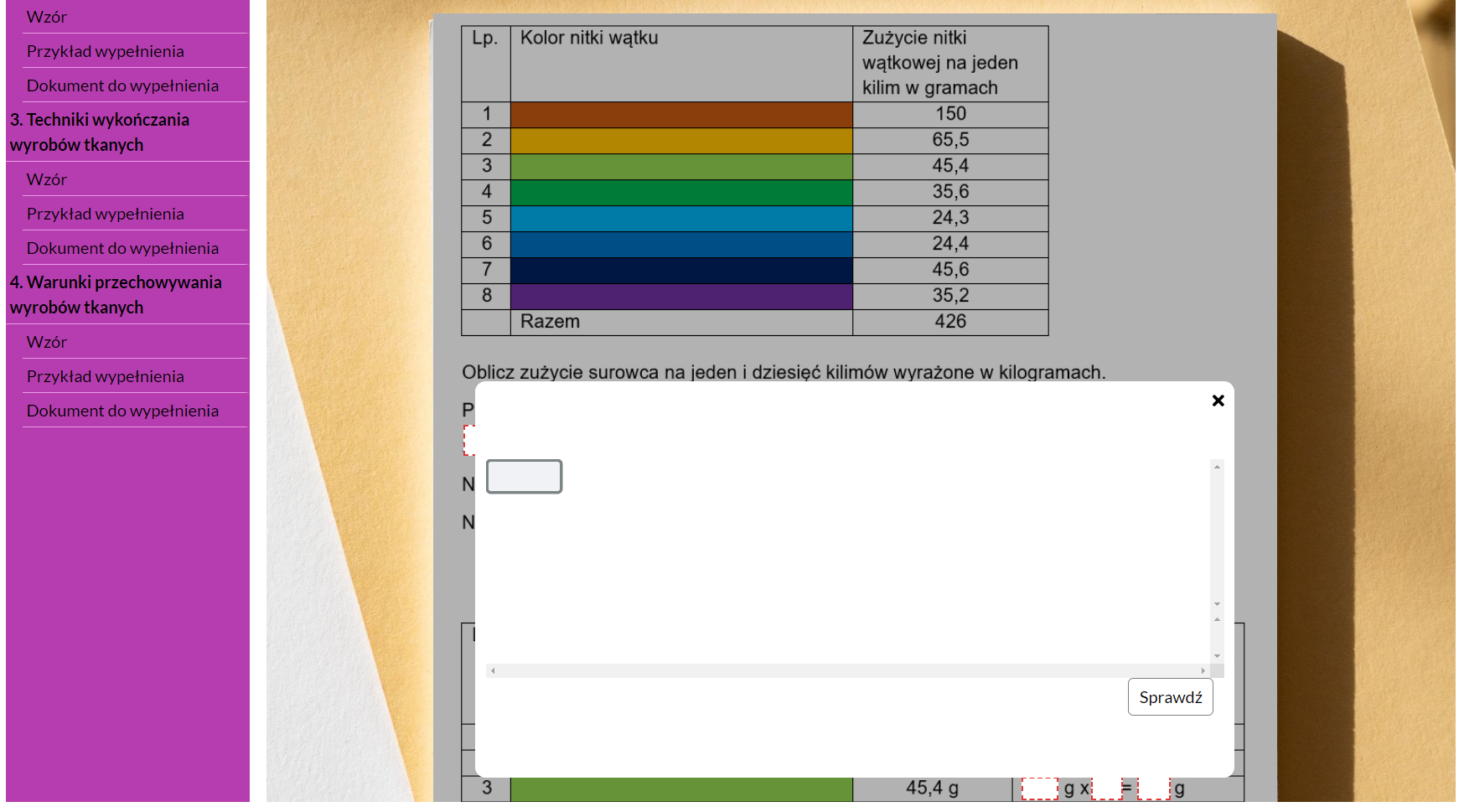
Task: Open Dokument do wypełnienia under Techniki wykończania
Action: pyautogui.click(x=122, y=248)
